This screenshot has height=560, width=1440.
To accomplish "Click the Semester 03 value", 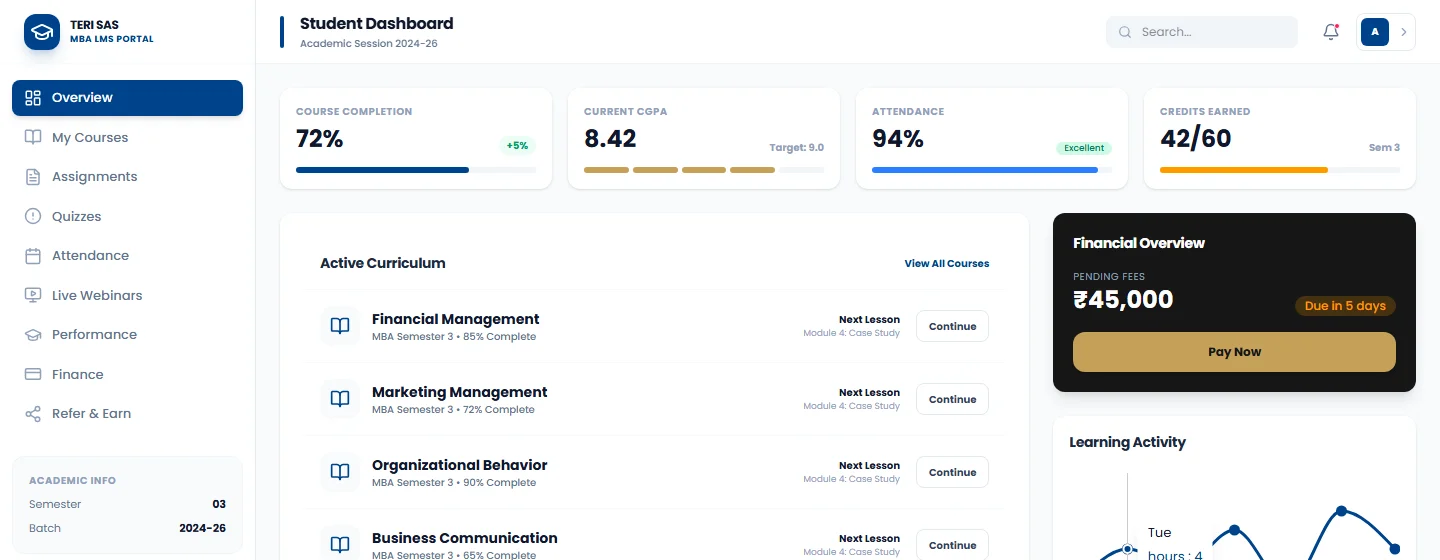I will click(x=219, y=504).
